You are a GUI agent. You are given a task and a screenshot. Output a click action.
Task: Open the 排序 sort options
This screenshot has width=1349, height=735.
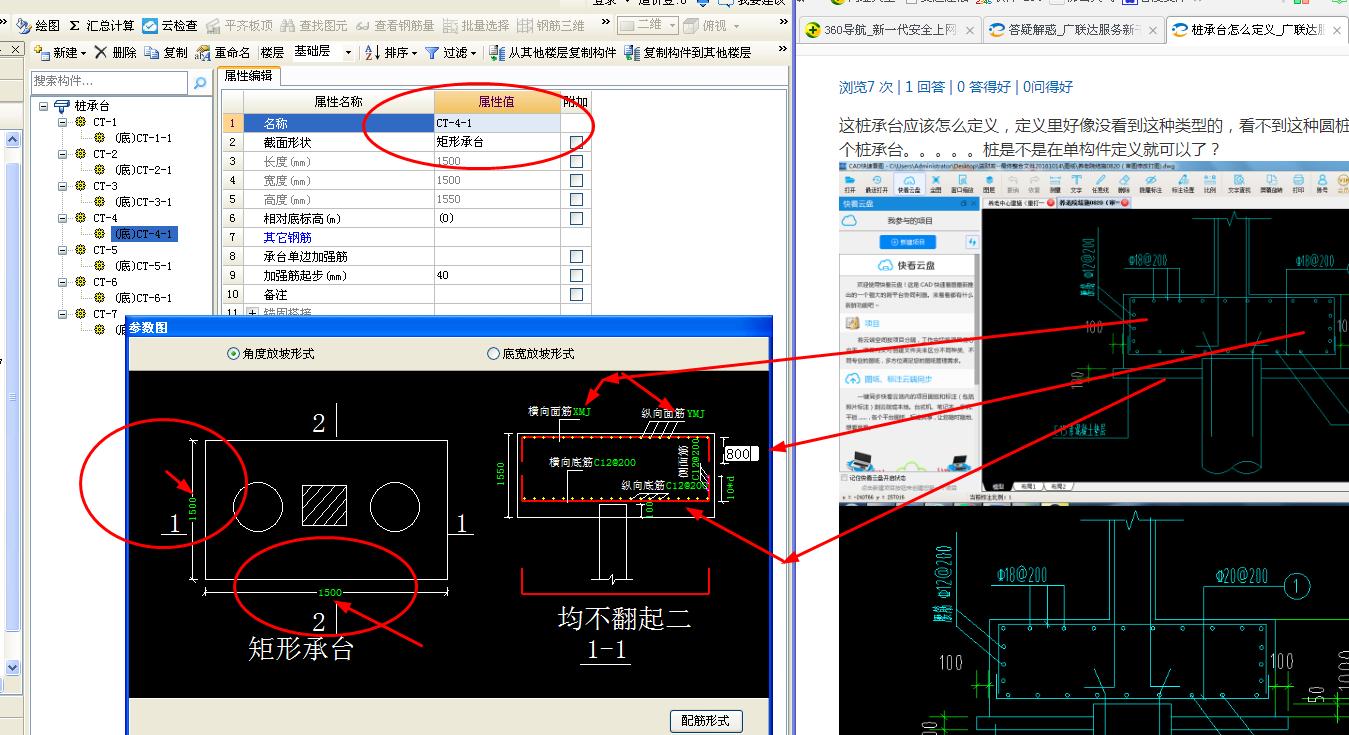[390, 52]
